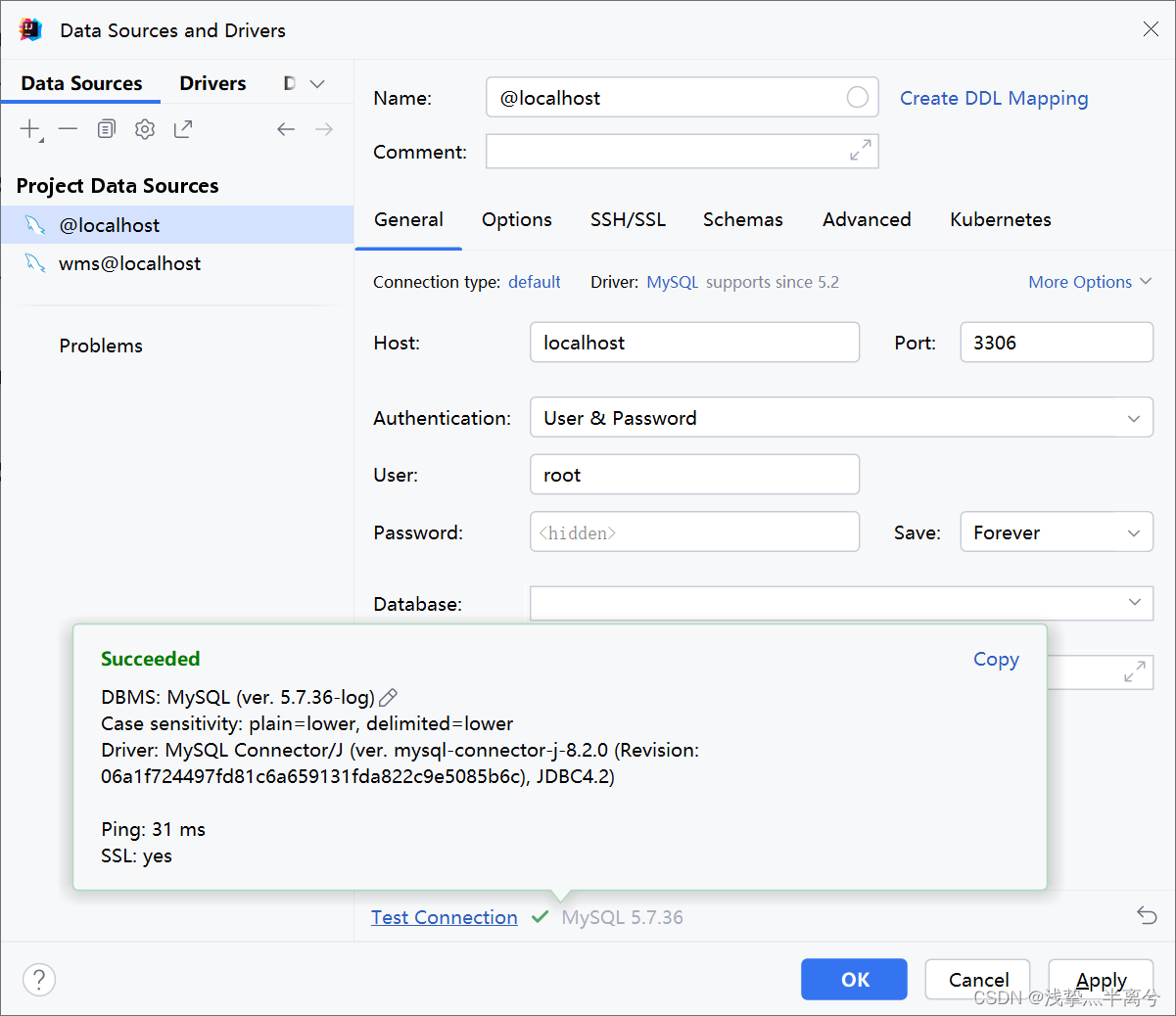Switch to the SSH/SSL tab
Screen dimensions: 1176x1016
[628, 219]
